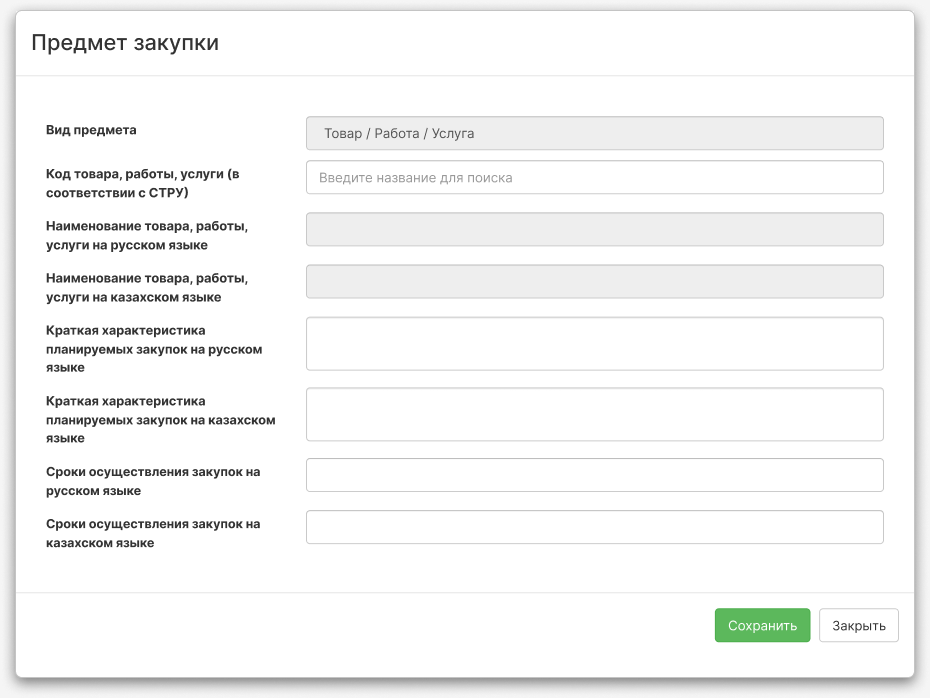Click the 'Краткая характеристика ... на русском' label
This screenshot has width=930, height=698.
click(x=154, y=349)
